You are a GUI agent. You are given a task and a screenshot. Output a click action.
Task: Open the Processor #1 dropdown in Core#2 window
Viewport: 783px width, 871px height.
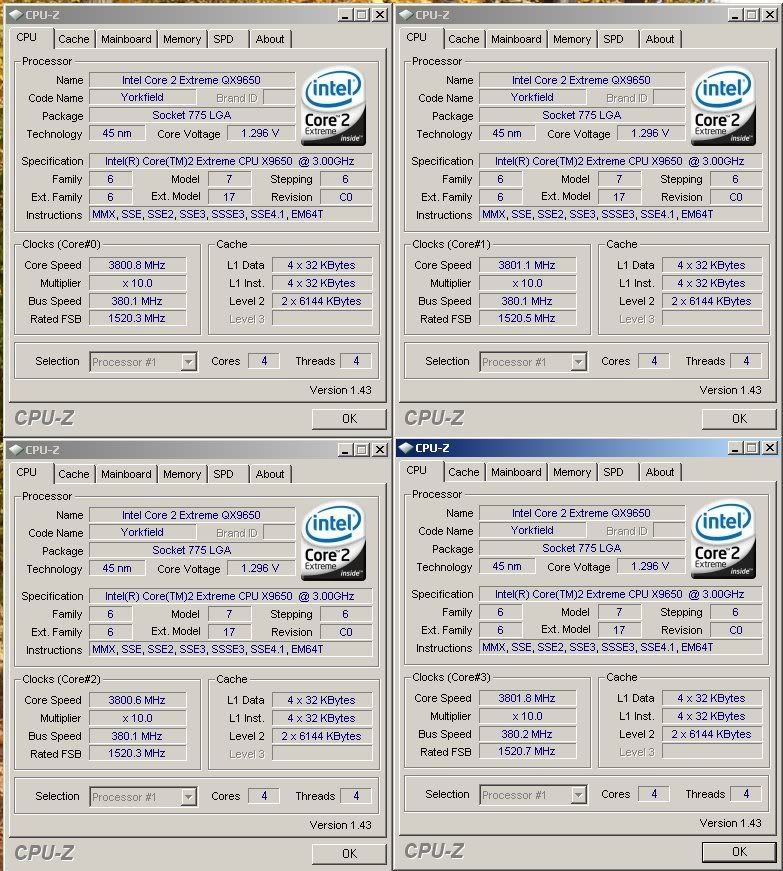tap(189, 797)
